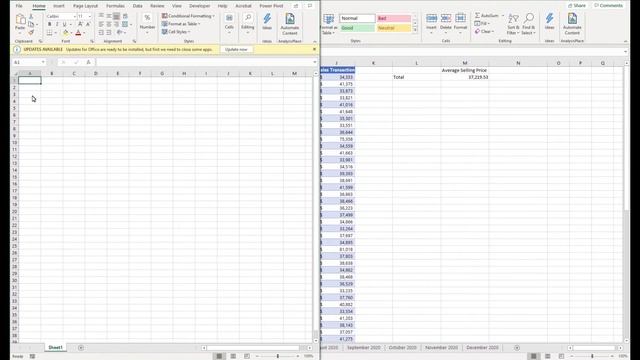Open the December 2020 sheet tab
640x360 pixels.
point(482,348)
